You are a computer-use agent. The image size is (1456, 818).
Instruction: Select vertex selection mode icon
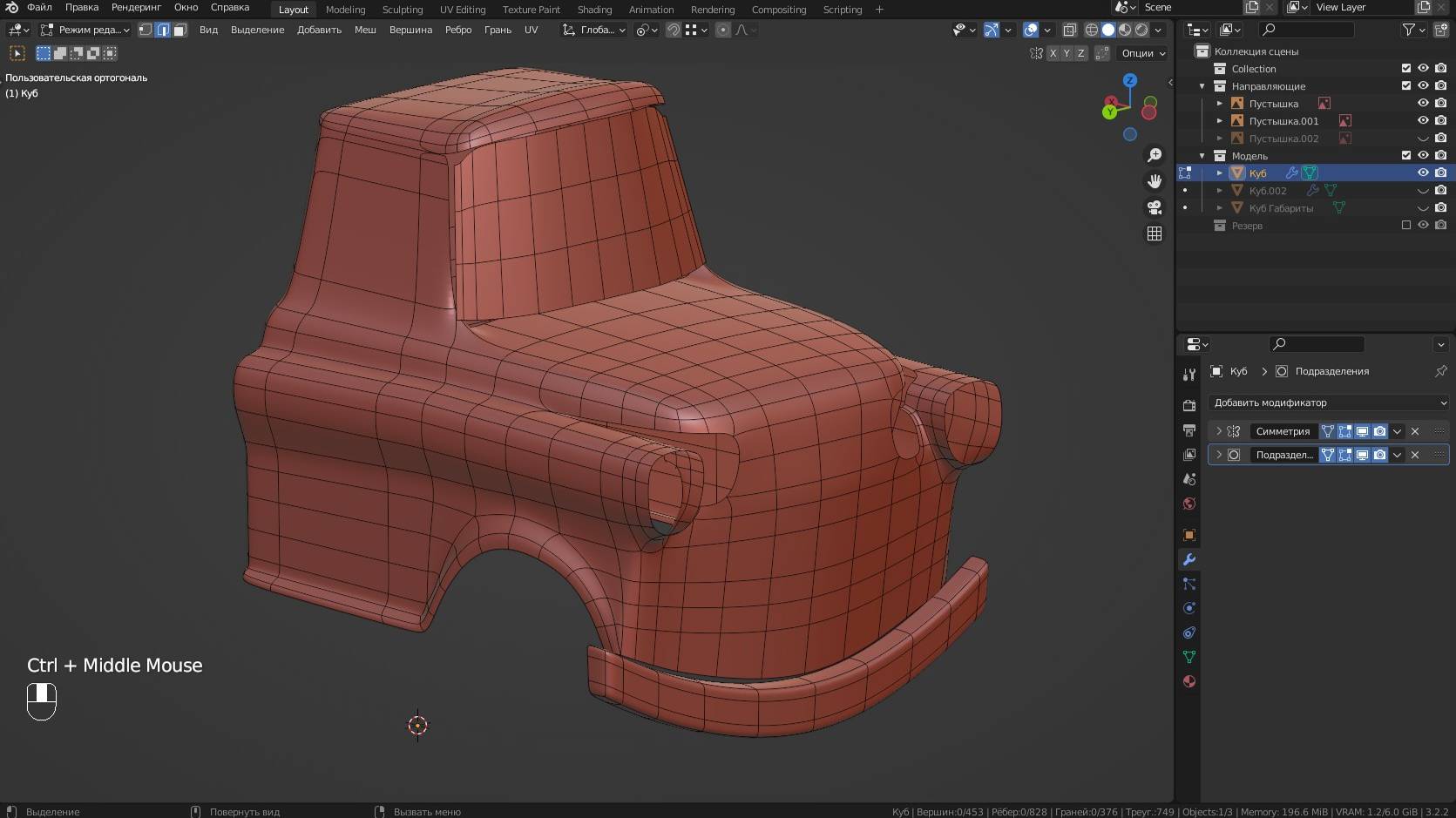click(x=146, y=30)
